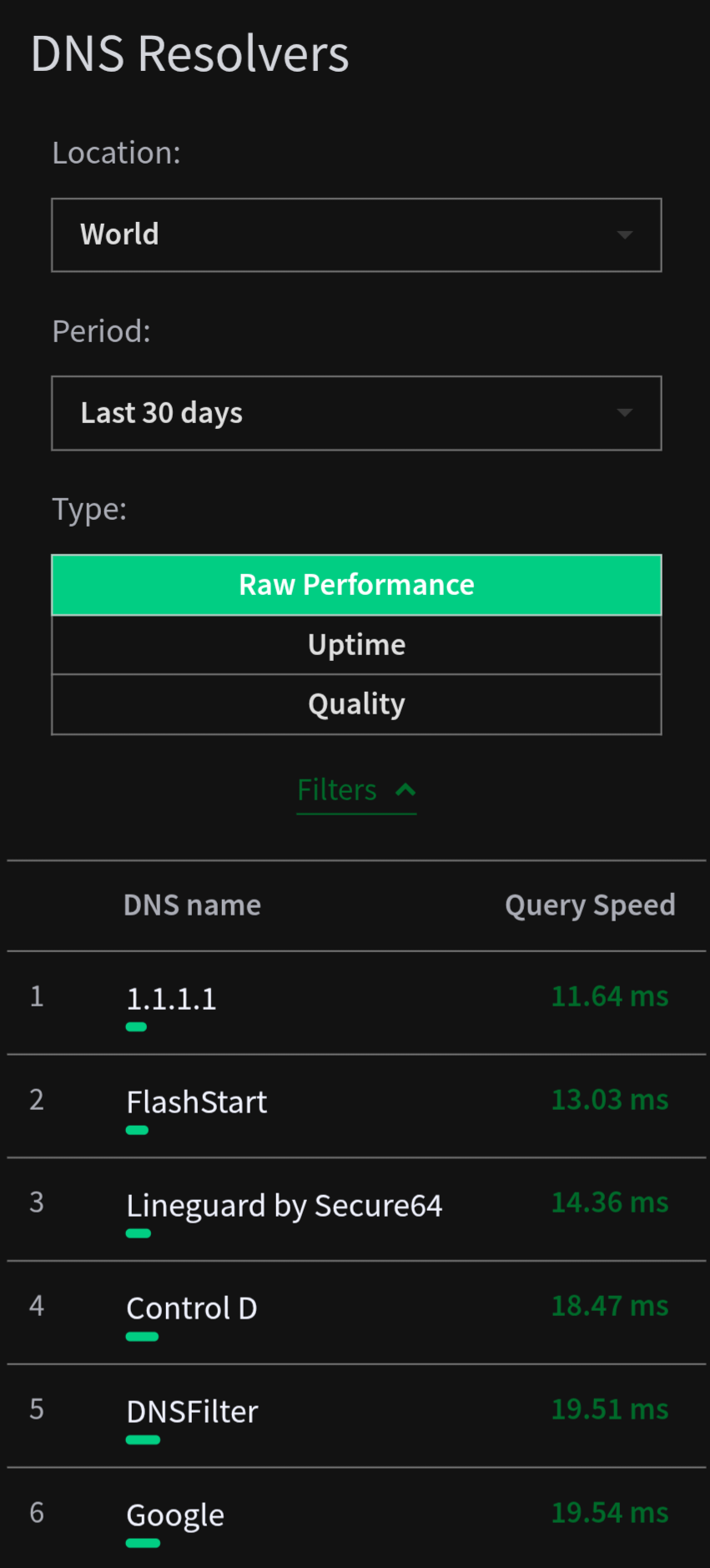Switch type to Quality
The image size is (710, 1568).
356,704
